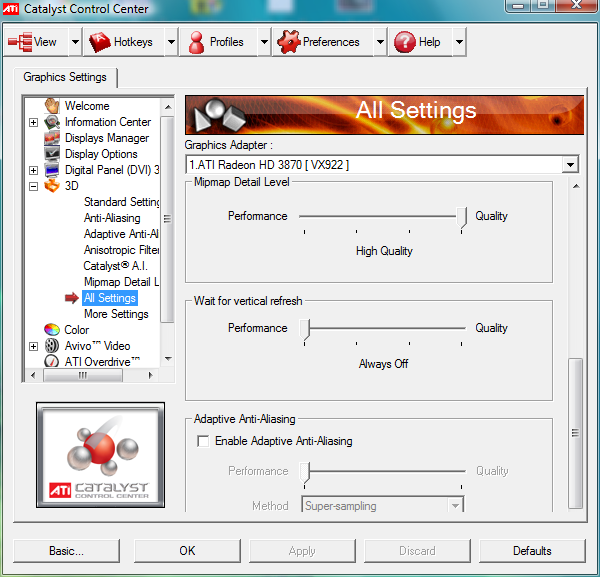Click the View toolbar button label
The width and height of the screenshot is (600, 577).
click(45, 42)
